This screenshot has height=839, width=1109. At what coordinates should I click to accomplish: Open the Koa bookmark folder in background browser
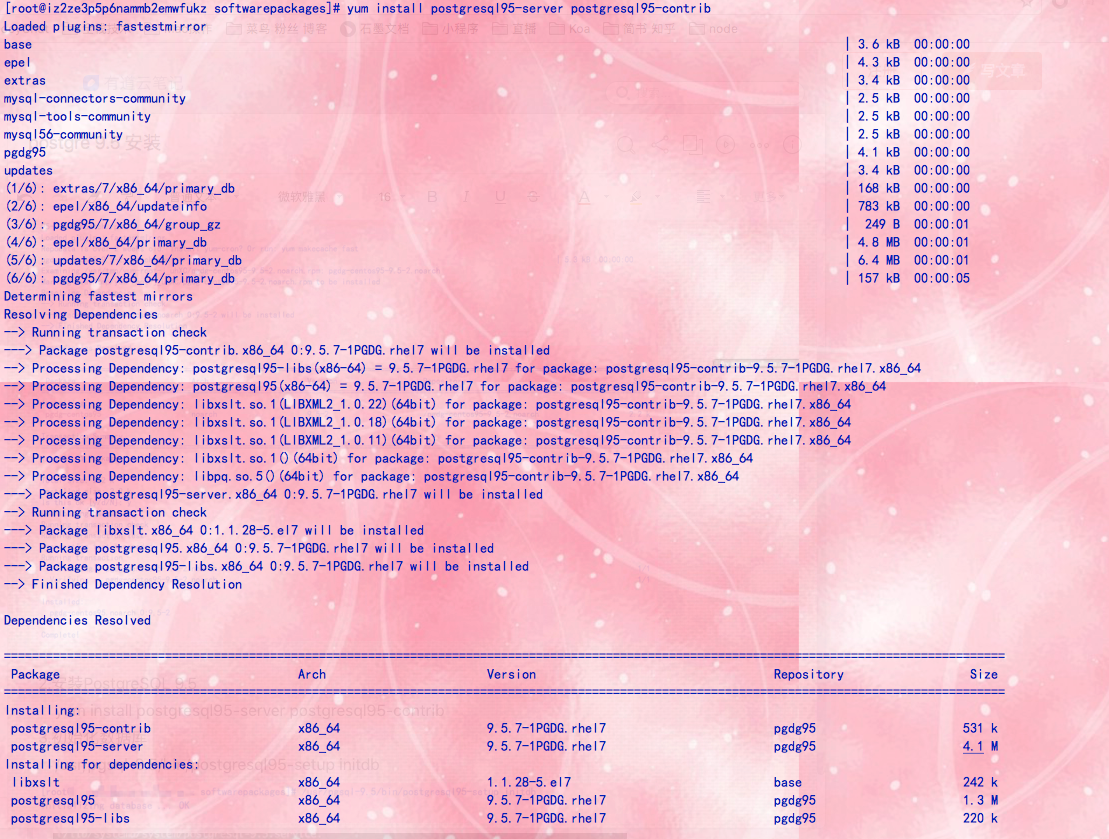[570, 29]
